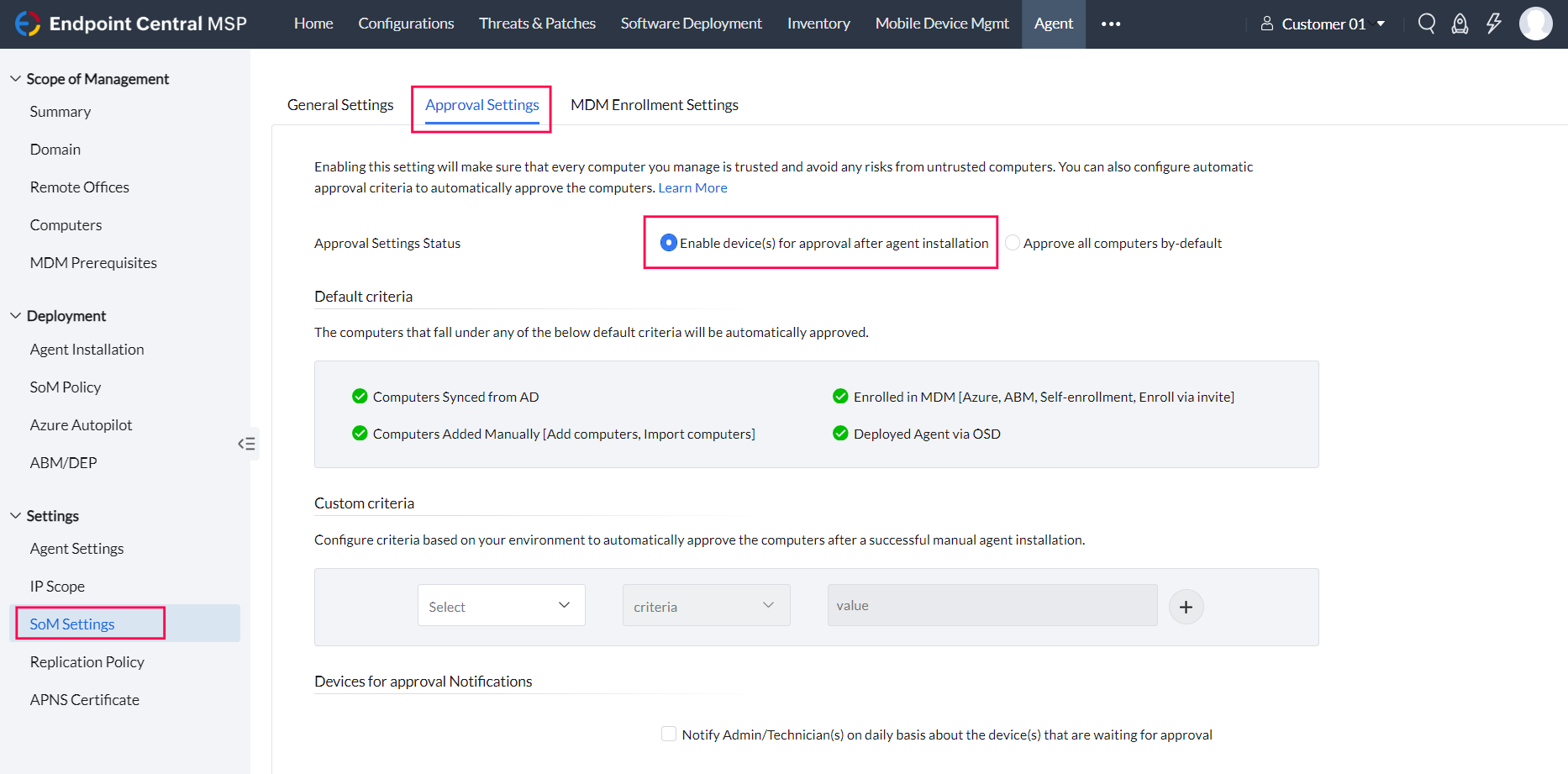Select Enable device(s) for approval radio button
This screenshot has width=1568, height=774.
[669, 243]
